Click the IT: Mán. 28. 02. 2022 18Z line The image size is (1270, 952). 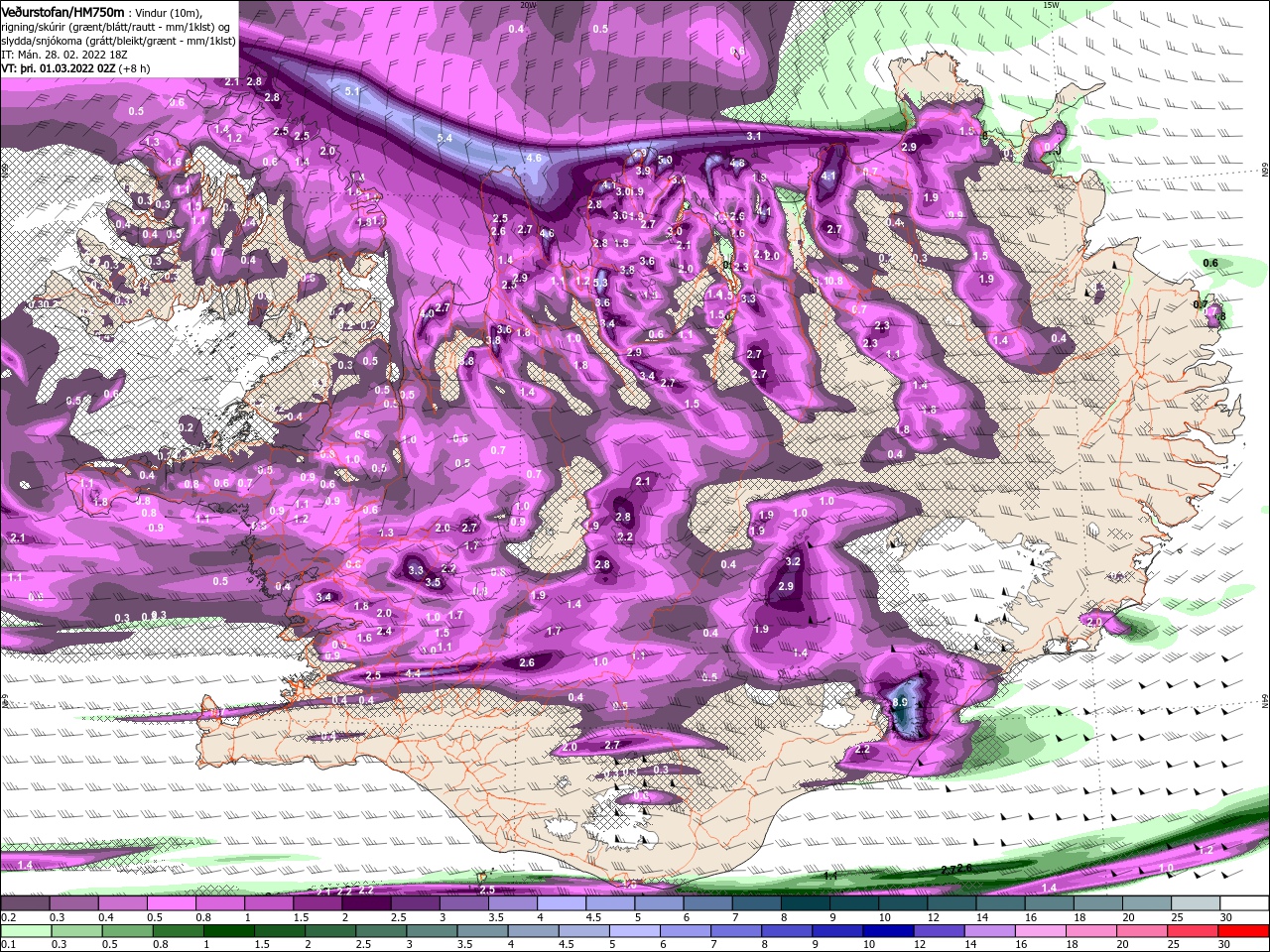click(x=64, y=55)
